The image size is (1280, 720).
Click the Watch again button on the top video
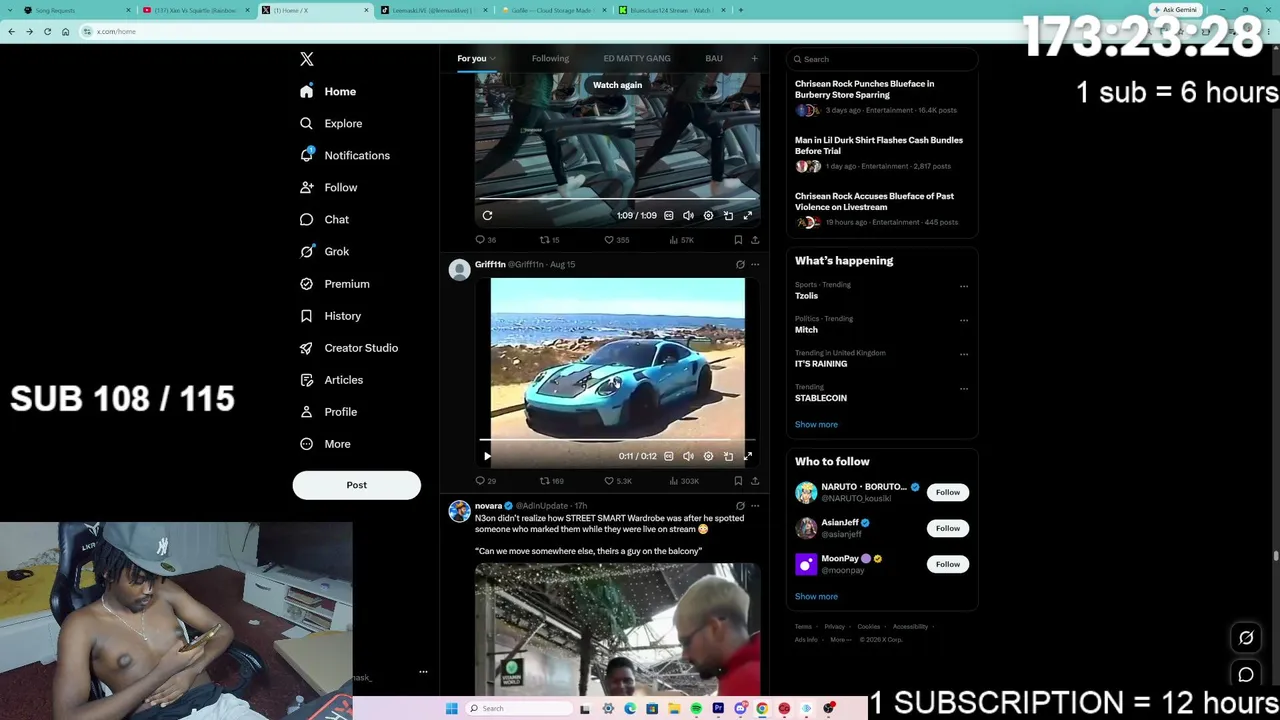[x=617, y=85]
